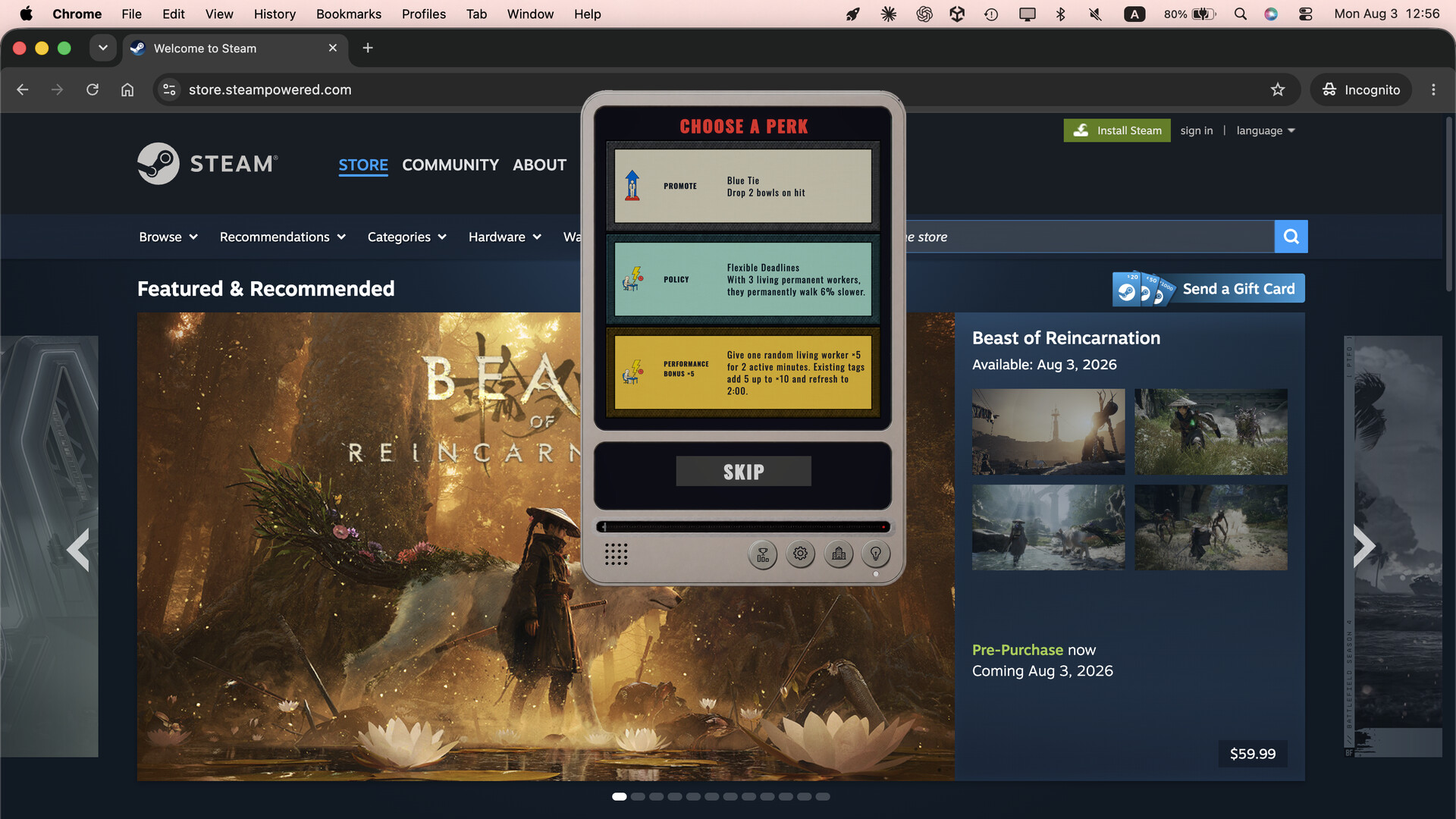The height and width of the screenshot is (819, 1456).
Task: Open the top-left Beast of Reincarnation screenshot
Action: coord(1049,432)
